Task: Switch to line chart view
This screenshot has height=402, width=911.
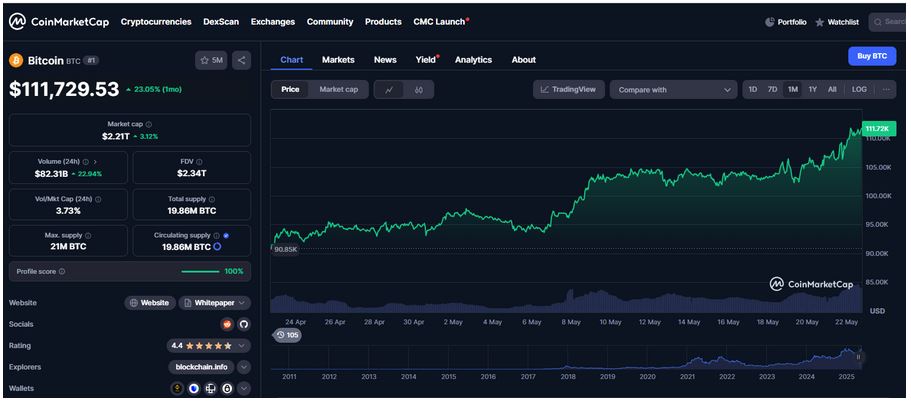Action: 389,90
